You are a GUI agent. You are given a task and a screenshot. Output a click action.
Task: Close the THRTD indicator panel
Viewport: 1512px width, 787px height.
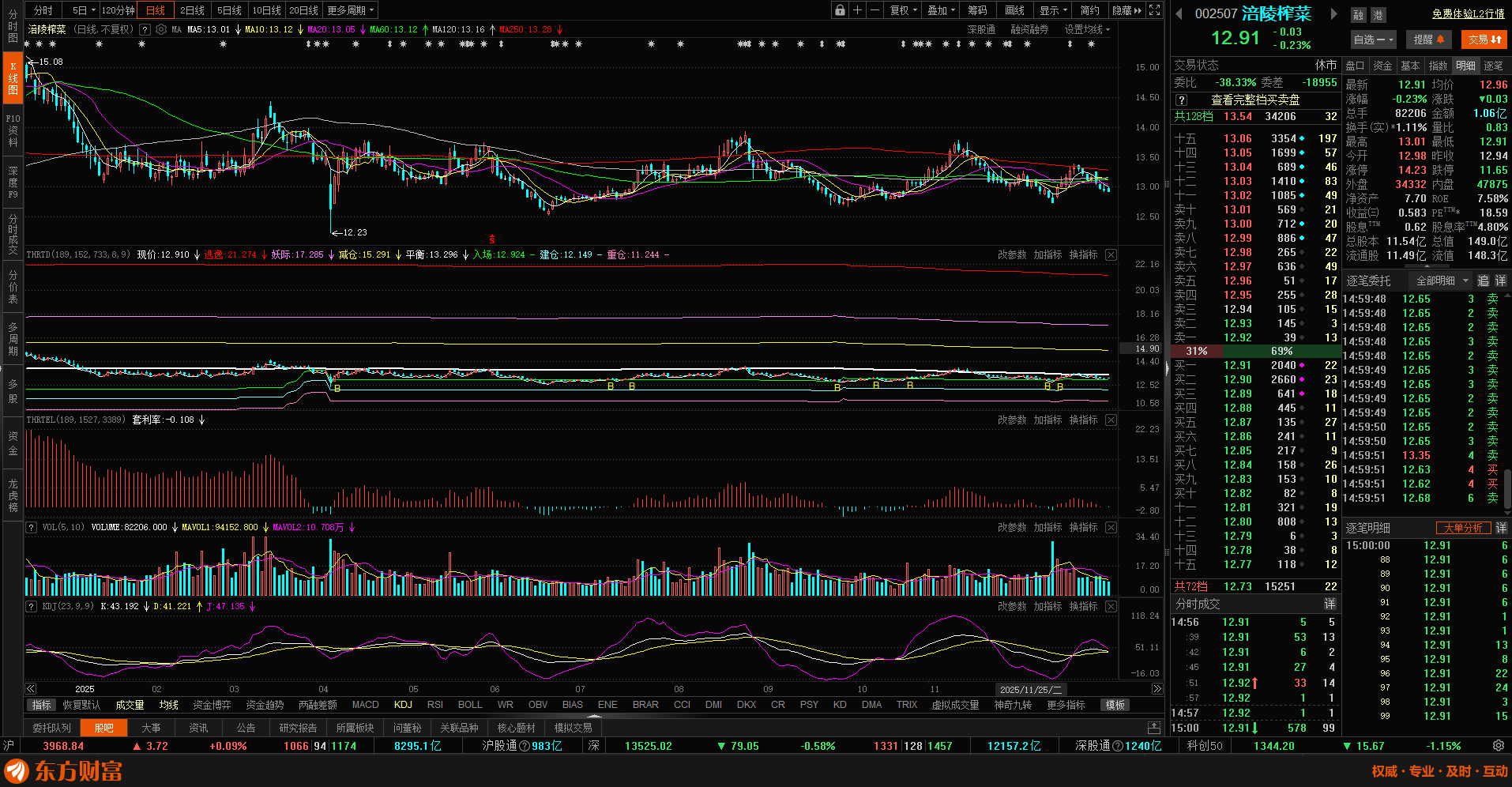(1111, 254)
